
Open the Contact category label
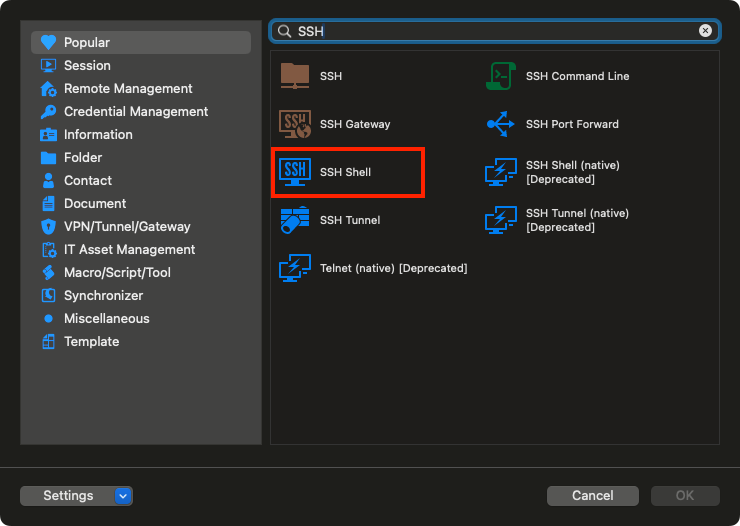(88, 181)
